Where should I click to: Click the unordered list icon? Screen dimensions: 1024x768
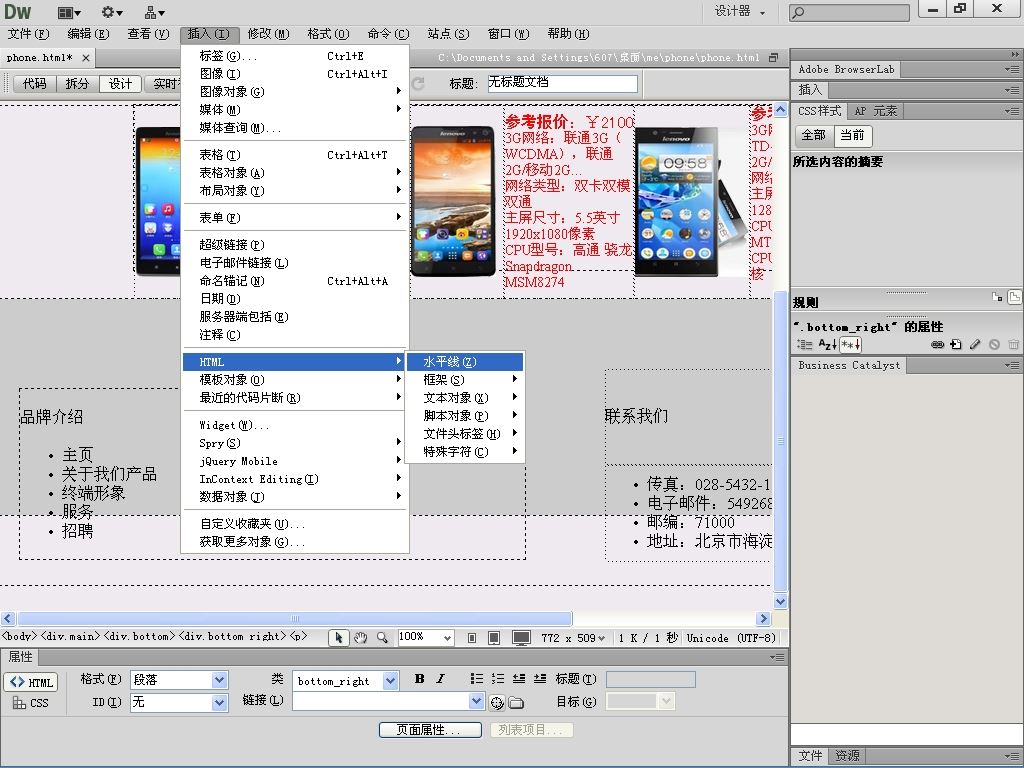(x=477, y=680)
